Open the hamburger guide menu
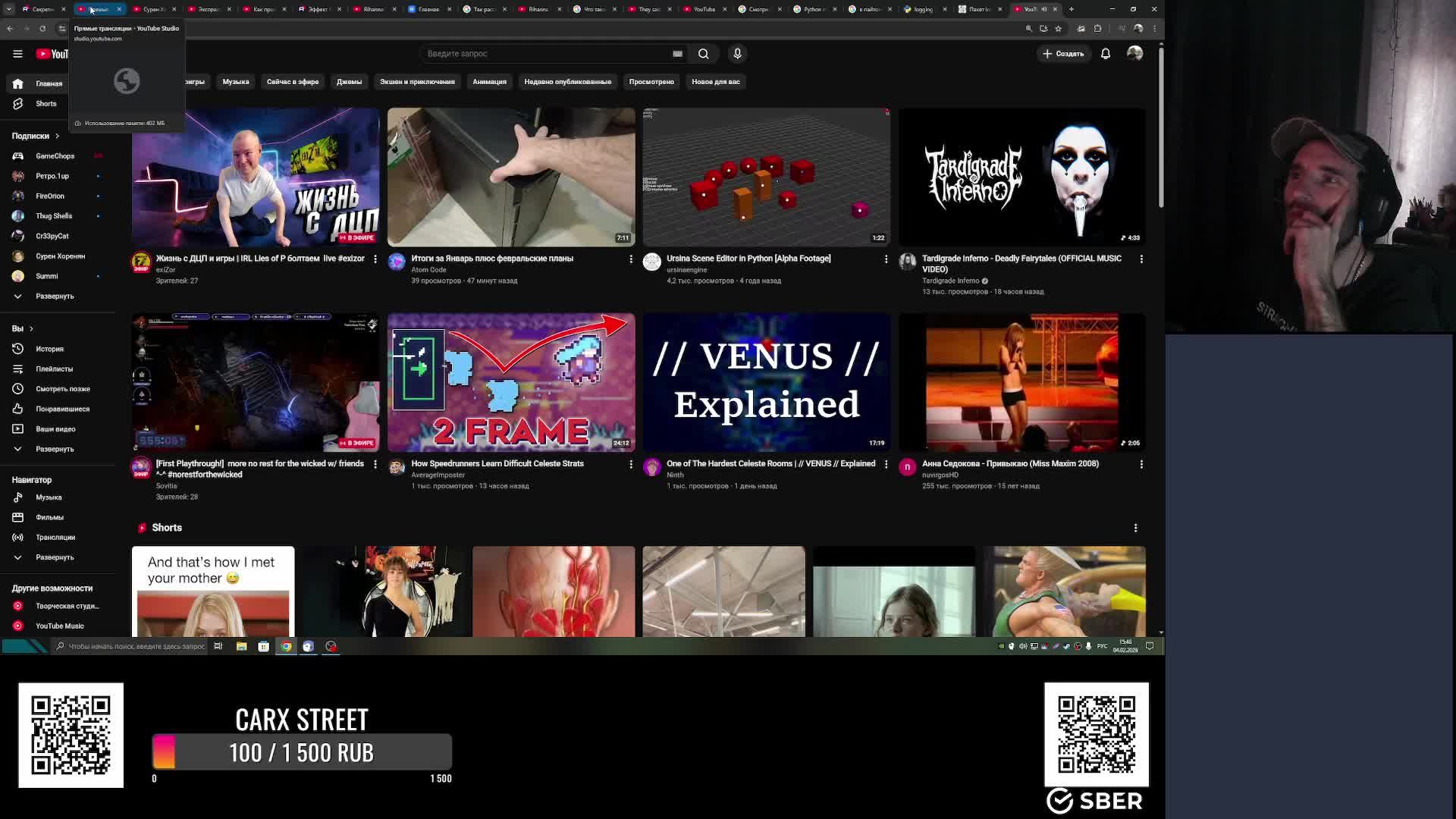 17,54
